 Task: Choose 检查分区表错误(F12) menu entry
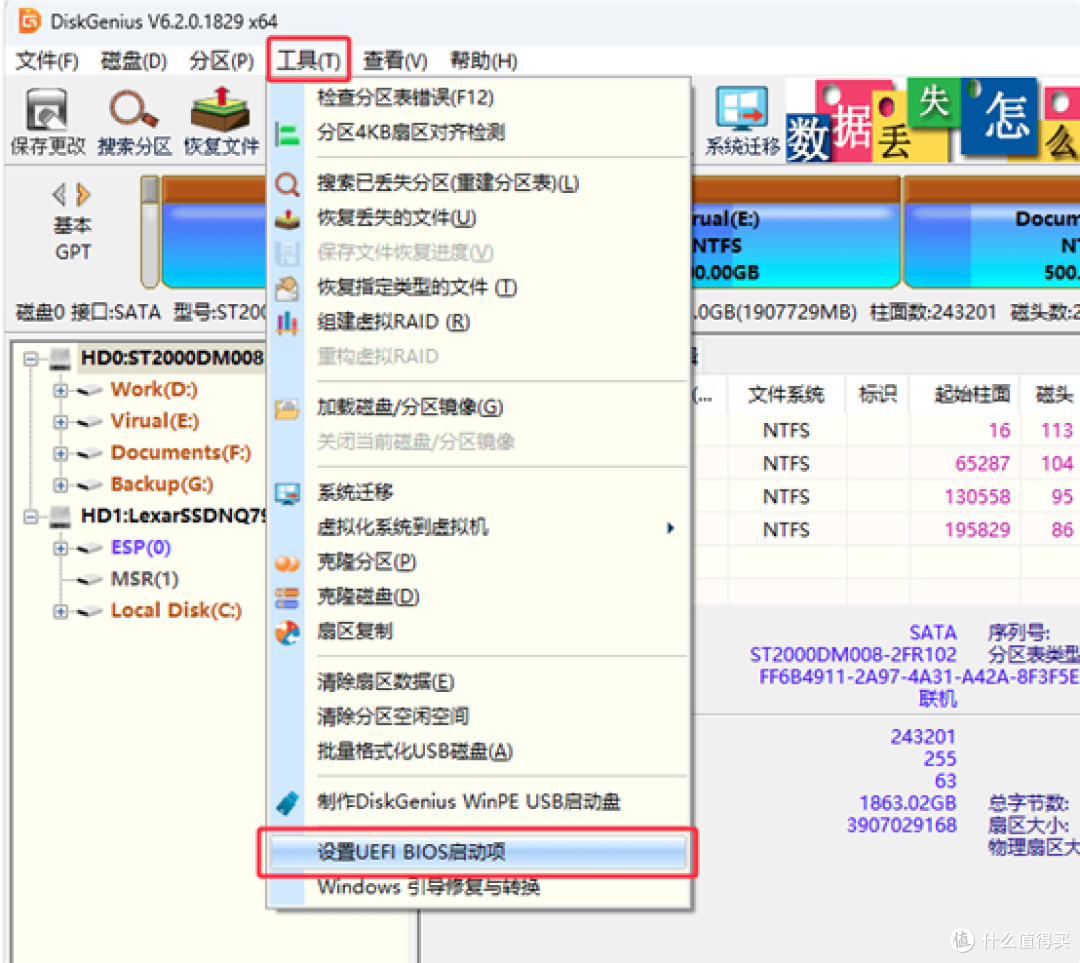[479, 98]
